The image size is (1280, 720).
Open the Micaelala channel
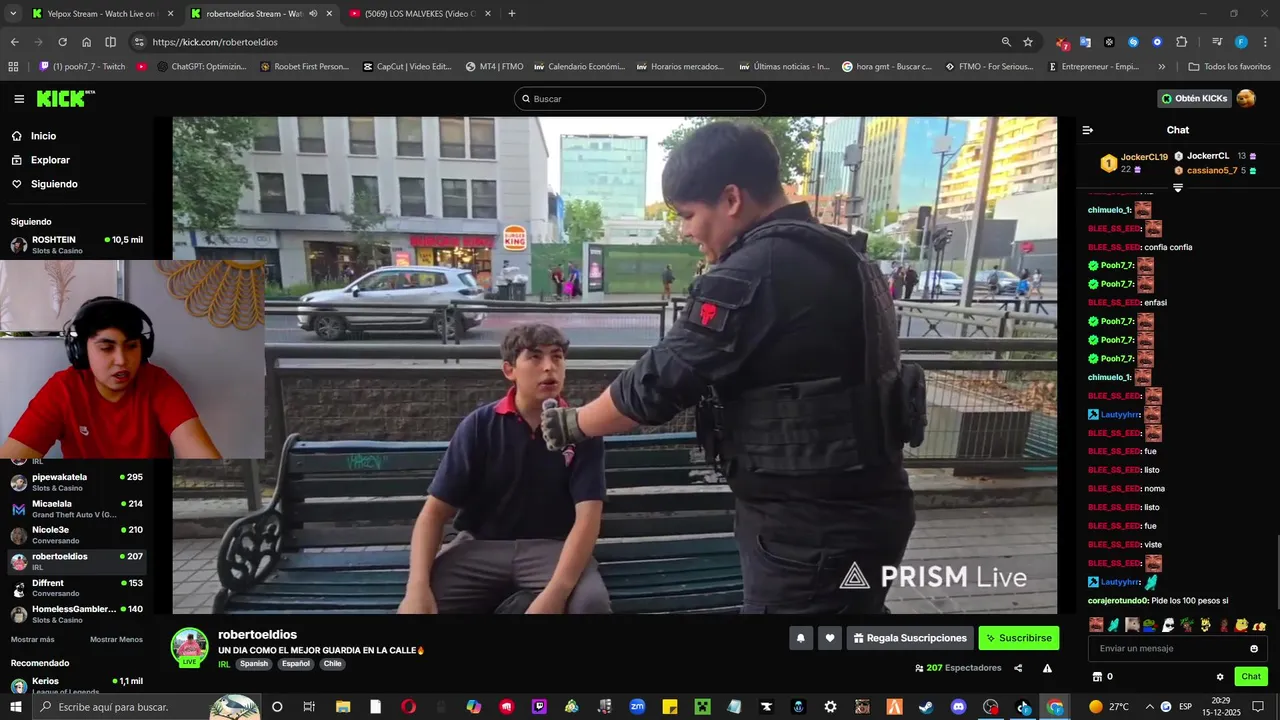[77, 509]
